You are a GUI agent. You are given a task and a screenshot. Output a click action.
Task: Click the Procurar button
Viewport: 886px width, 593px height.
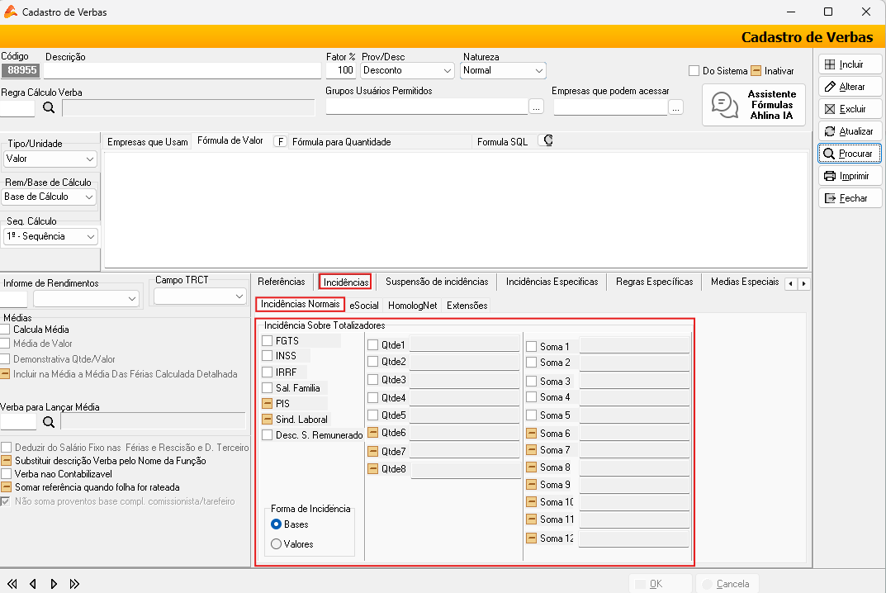click(850, 154)
